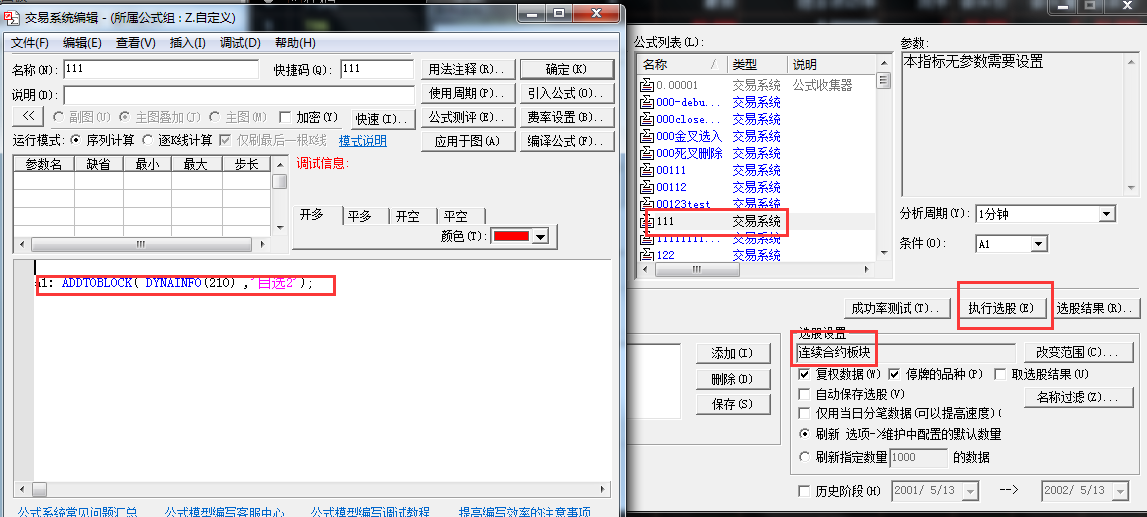Image resolution: width=1147 pixels, height=517 pixels.
Task: Toggle the 加密 checkbox
Action: coord(285,117)
